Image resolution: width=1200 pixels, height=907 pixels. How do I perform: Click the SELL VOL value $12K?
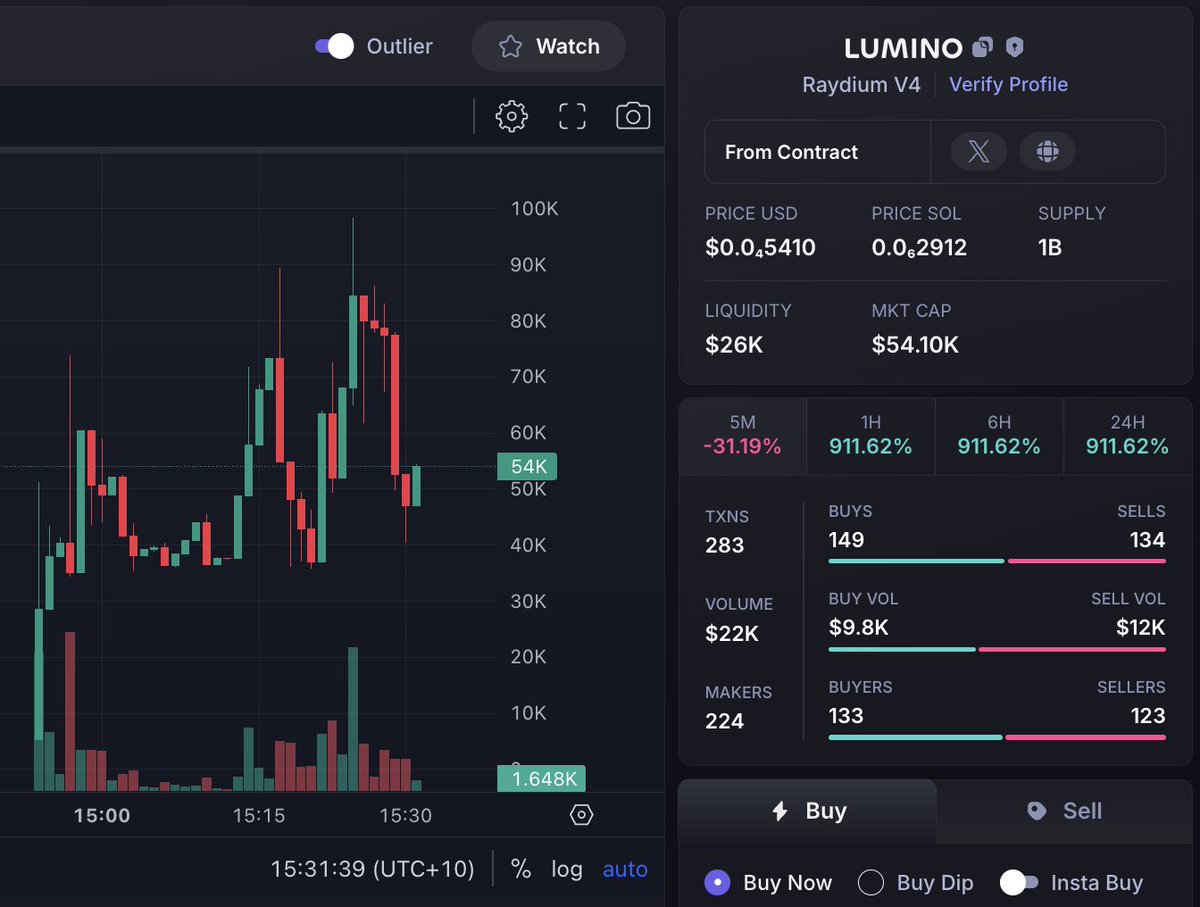(1141, 628)
